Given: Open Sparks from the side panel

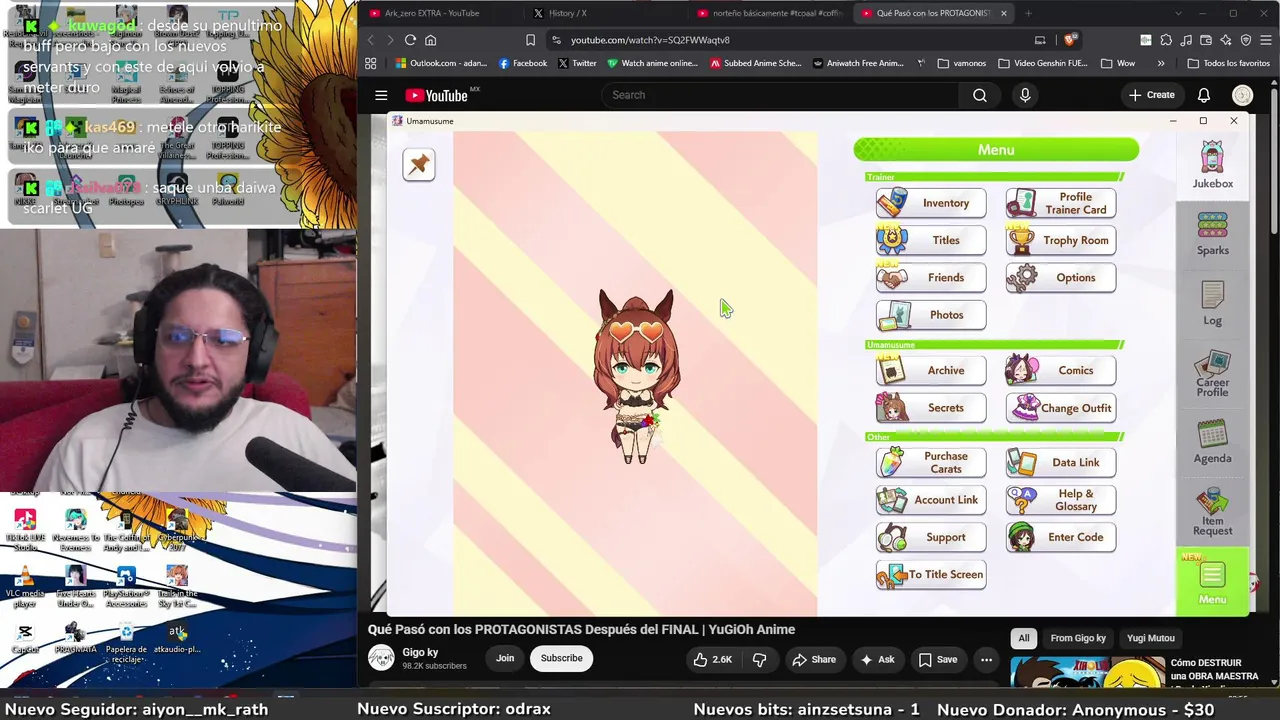Looking at the screenshot, I should 1212,234.
